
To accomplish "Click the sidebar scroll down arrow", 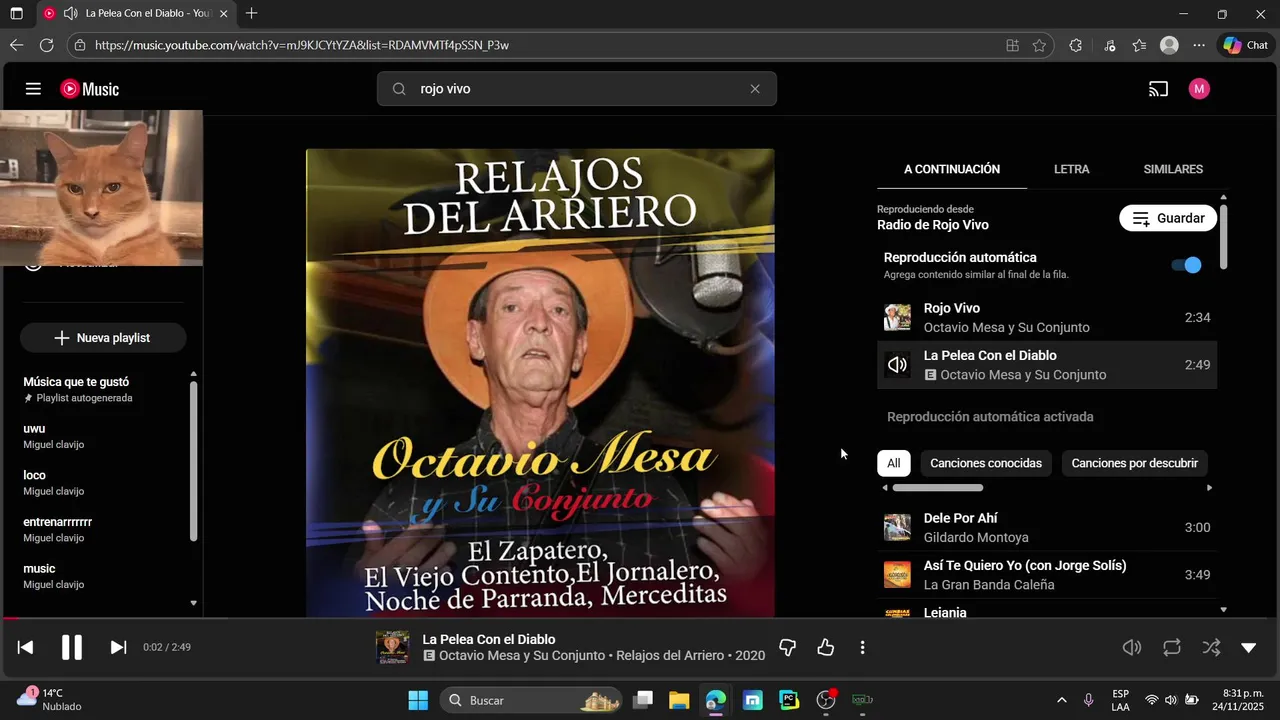I will pos(194,603).
